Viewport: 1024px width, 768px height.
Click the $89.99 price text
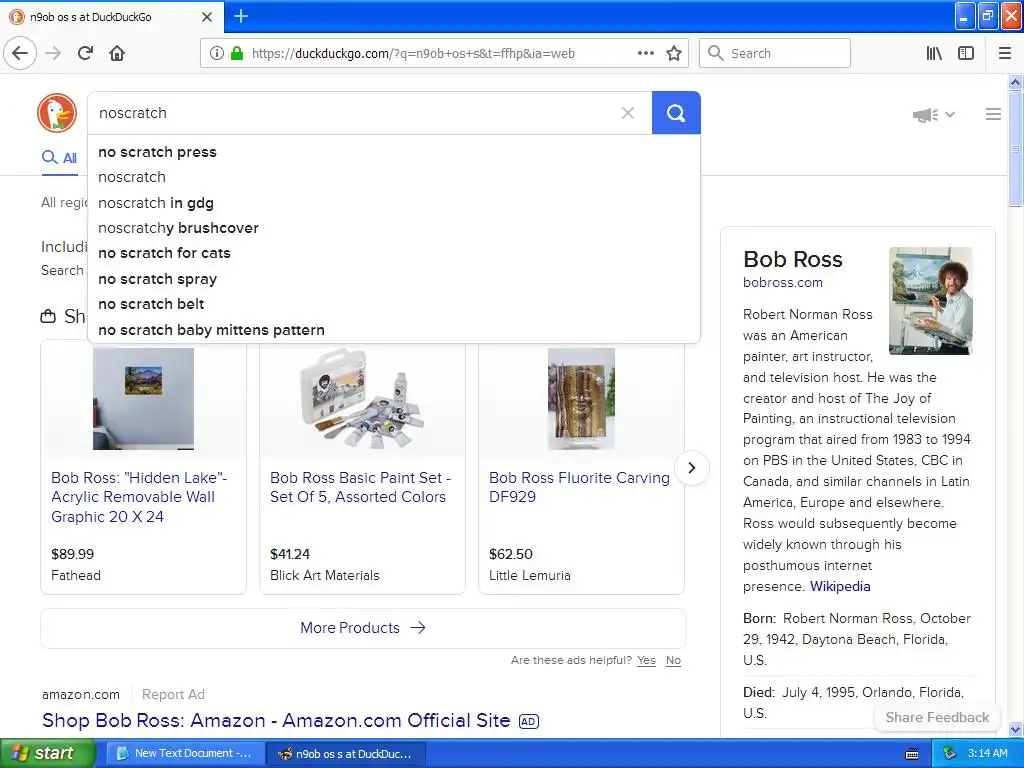72,554
